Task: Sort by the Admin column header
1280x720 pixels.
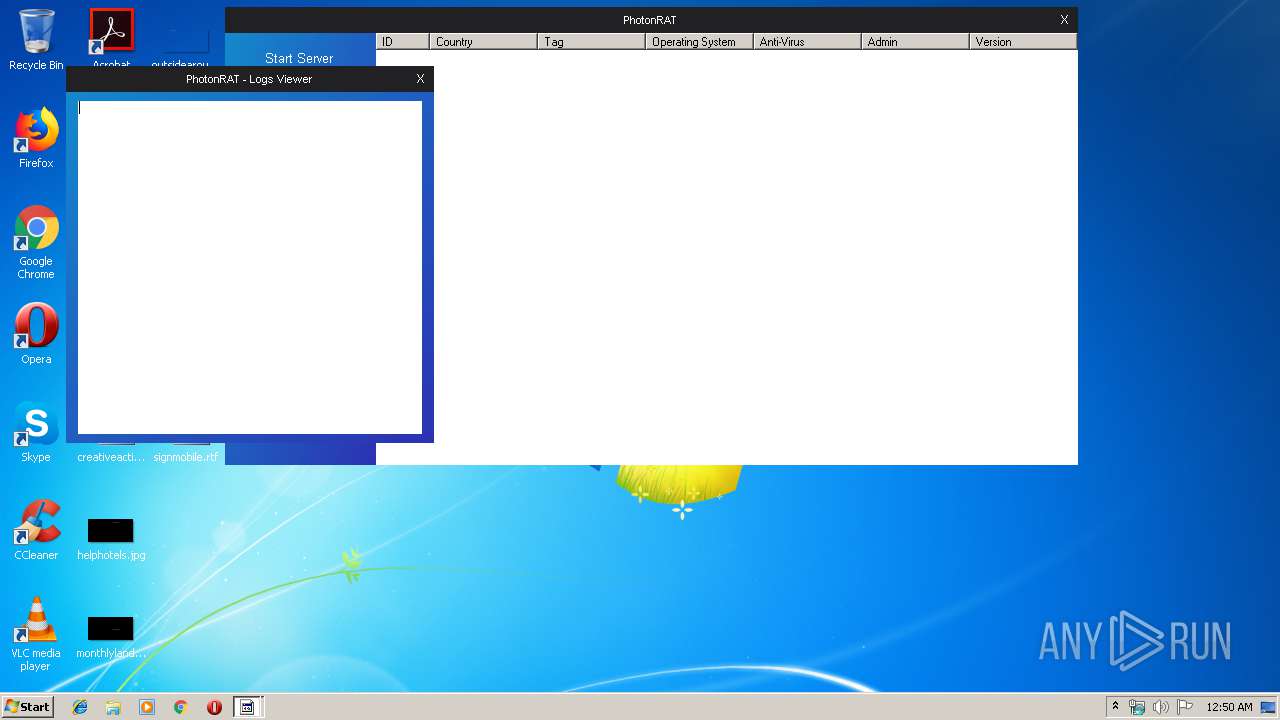Action: pyautogui.click(x=916, y=42)
